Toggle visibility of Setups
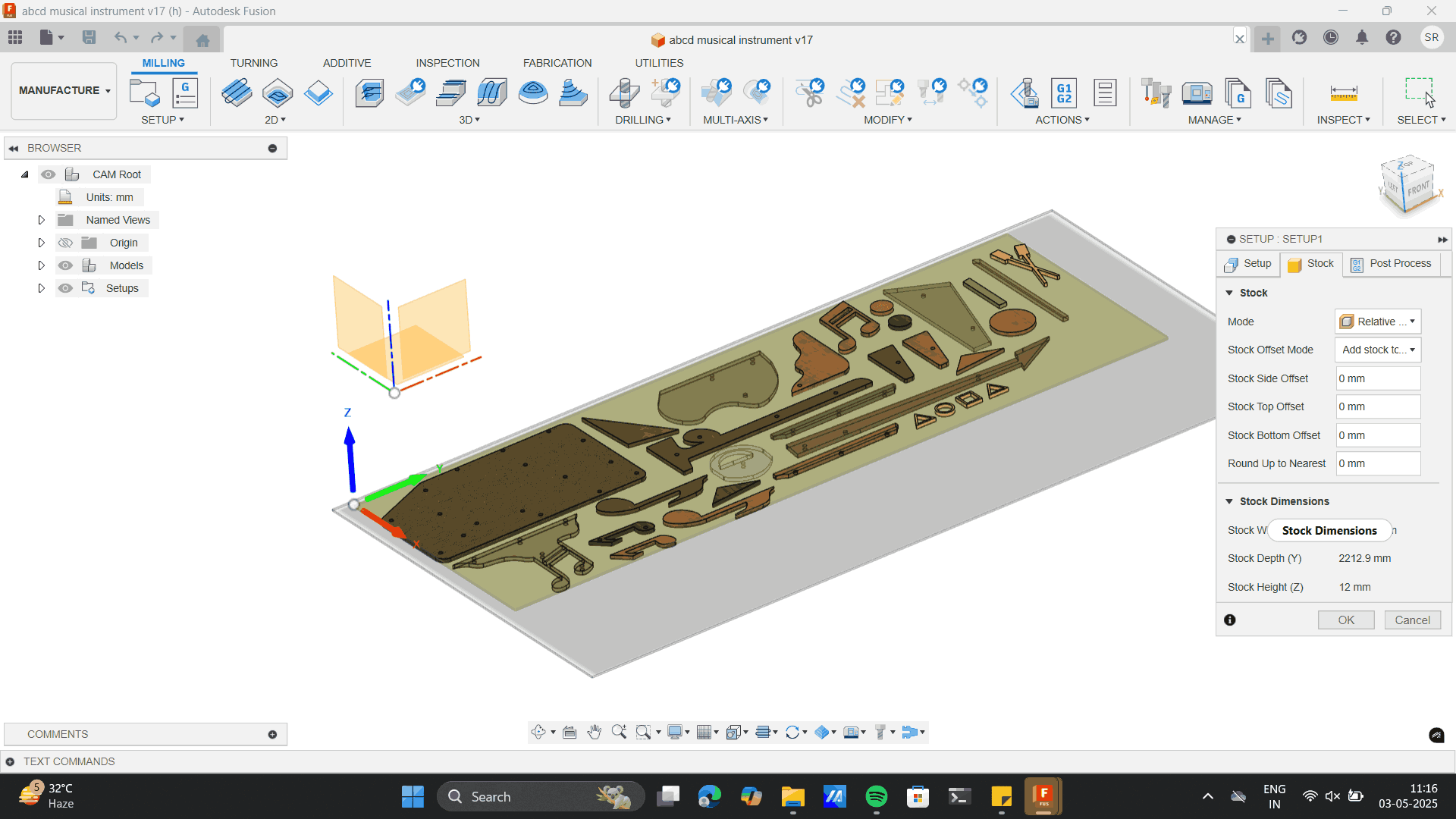1456x819 pixels. point(66,288)
